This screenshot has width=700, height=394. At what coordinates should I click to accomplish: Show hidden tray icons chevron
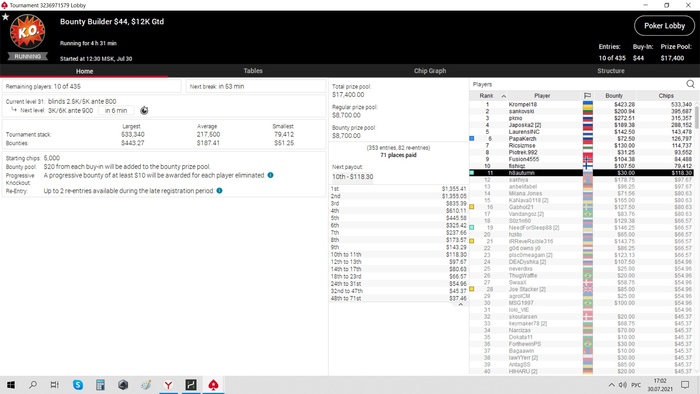click(611, 385)
